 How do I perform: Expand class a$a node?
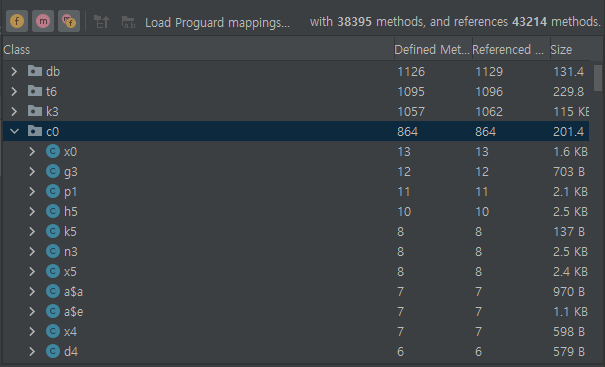(x=32, y=291)
